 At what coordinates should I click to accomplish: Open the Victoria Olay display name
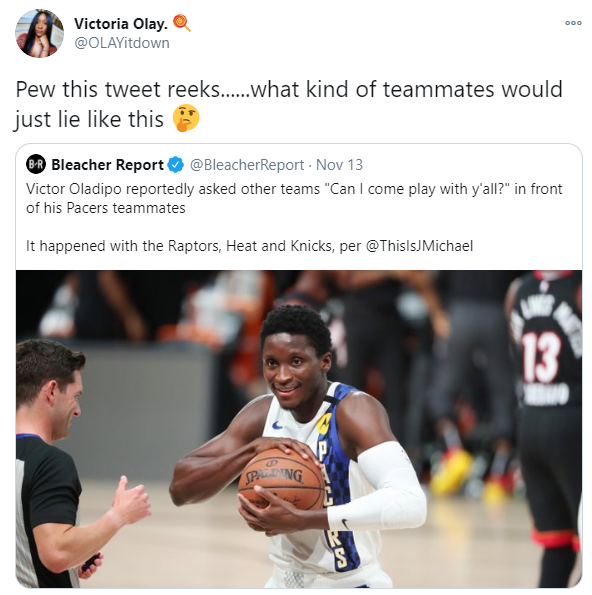pyautogui.click(x=121, y=24)
